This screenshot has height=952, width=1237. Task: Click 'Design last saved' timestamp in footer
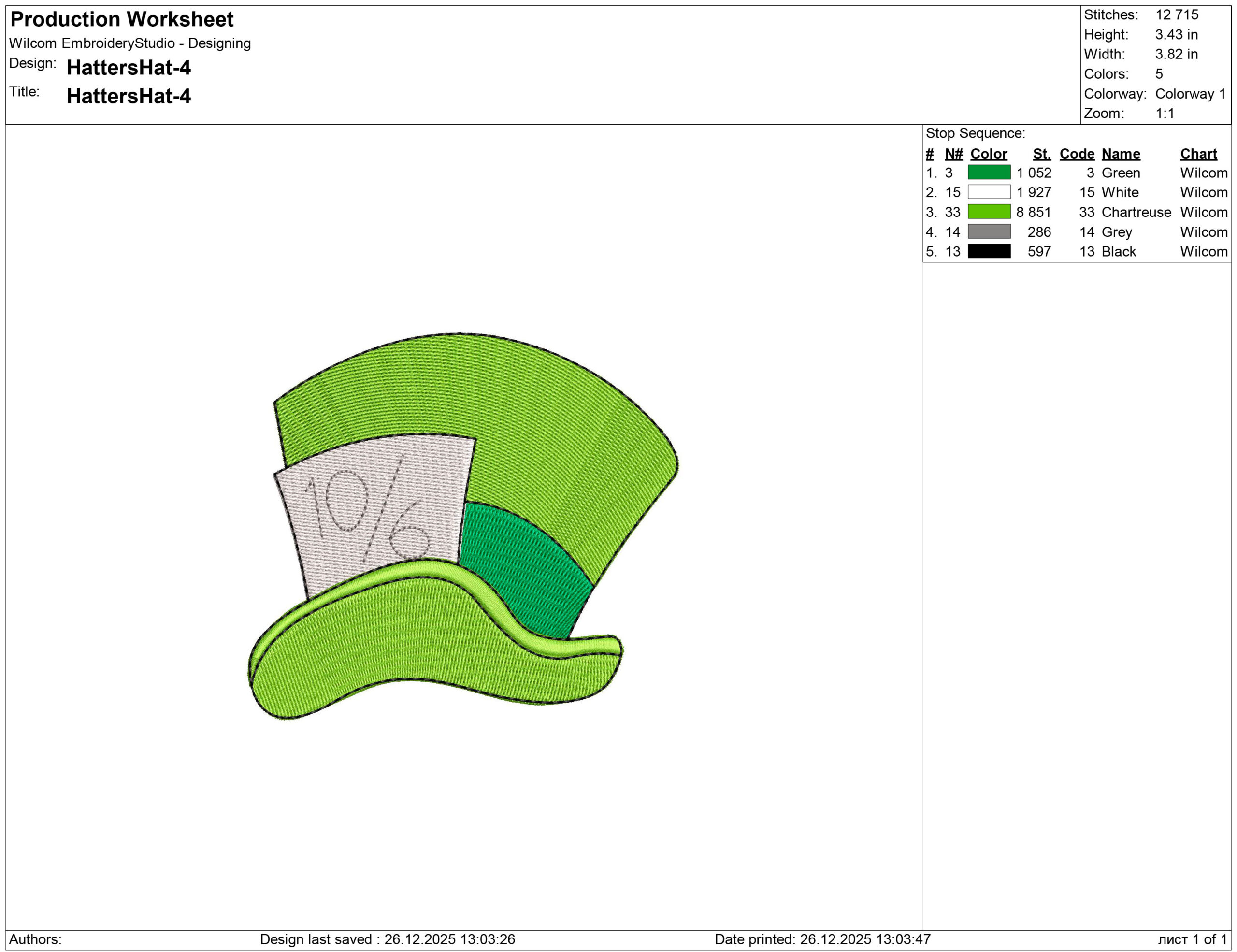(x=388, y=939)
